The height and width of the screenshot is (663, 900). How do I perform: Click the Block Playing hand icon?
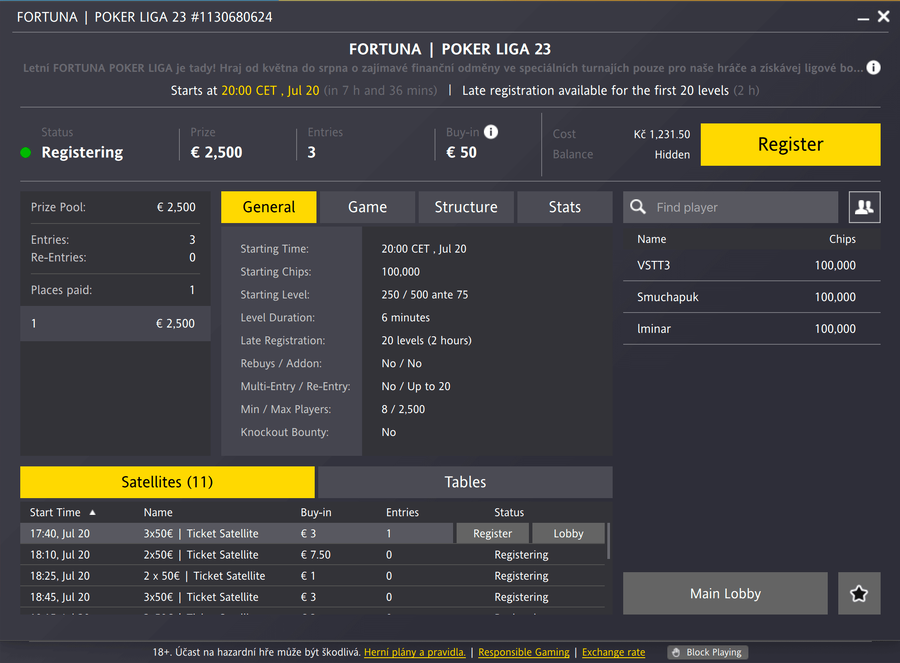(x=676, y=653)
